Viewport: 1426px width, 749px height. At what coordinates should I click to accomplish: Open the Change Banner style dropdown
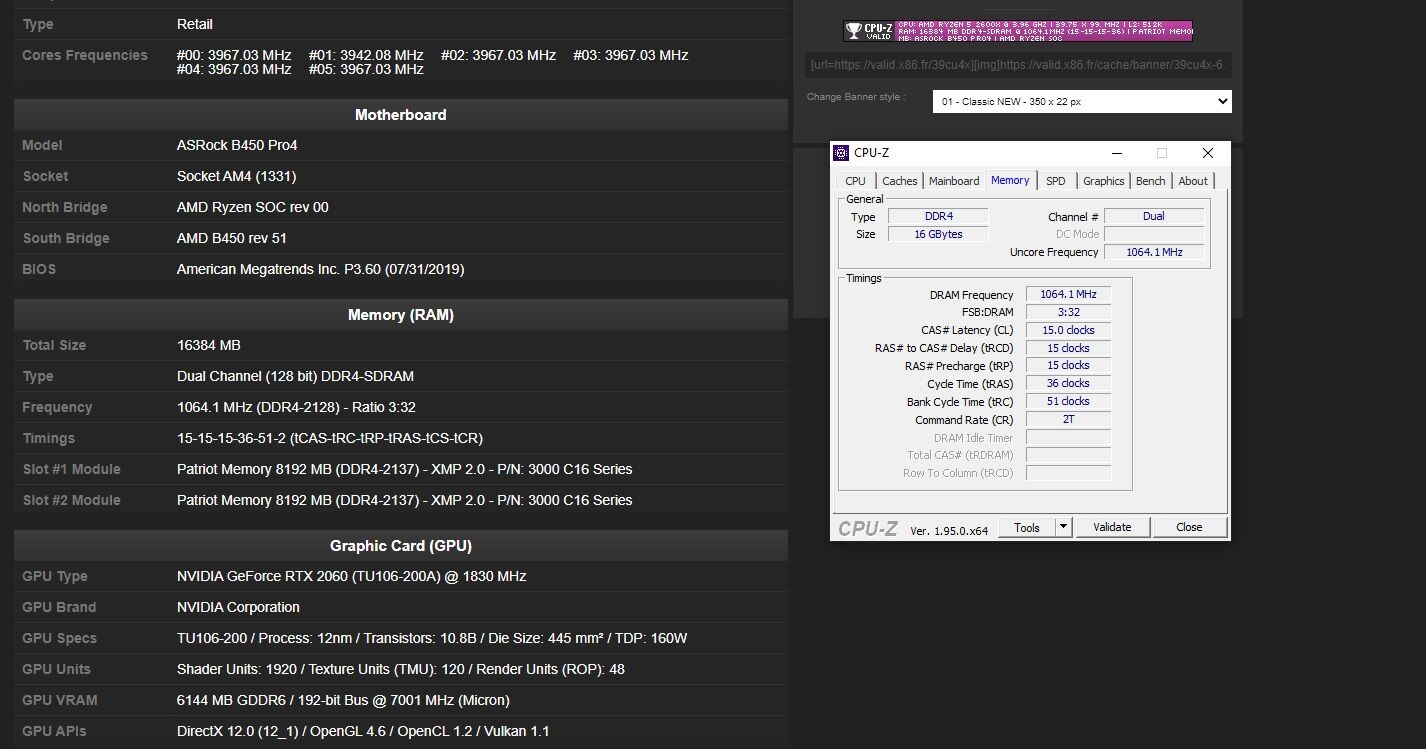point(1082,101)
